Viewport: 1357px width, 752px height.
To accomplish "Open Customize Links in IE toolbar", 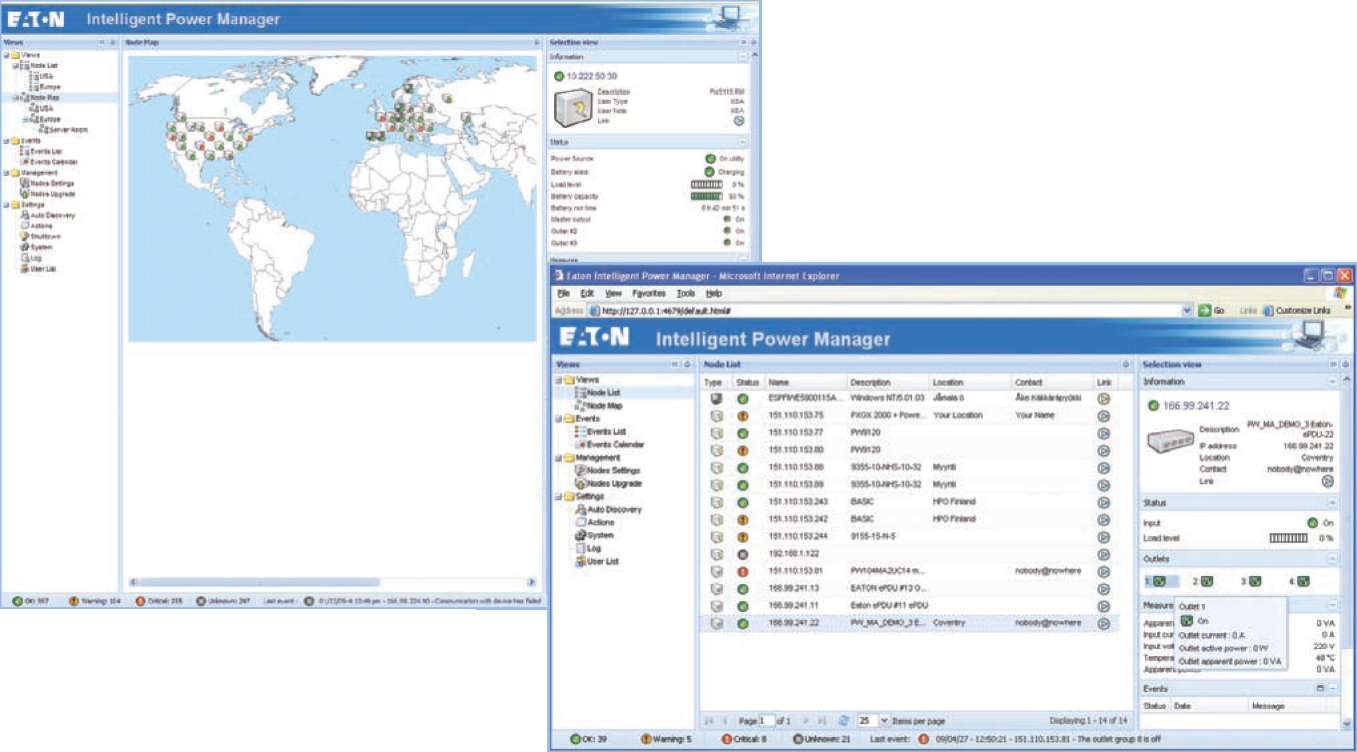I will click(1296, 311).
